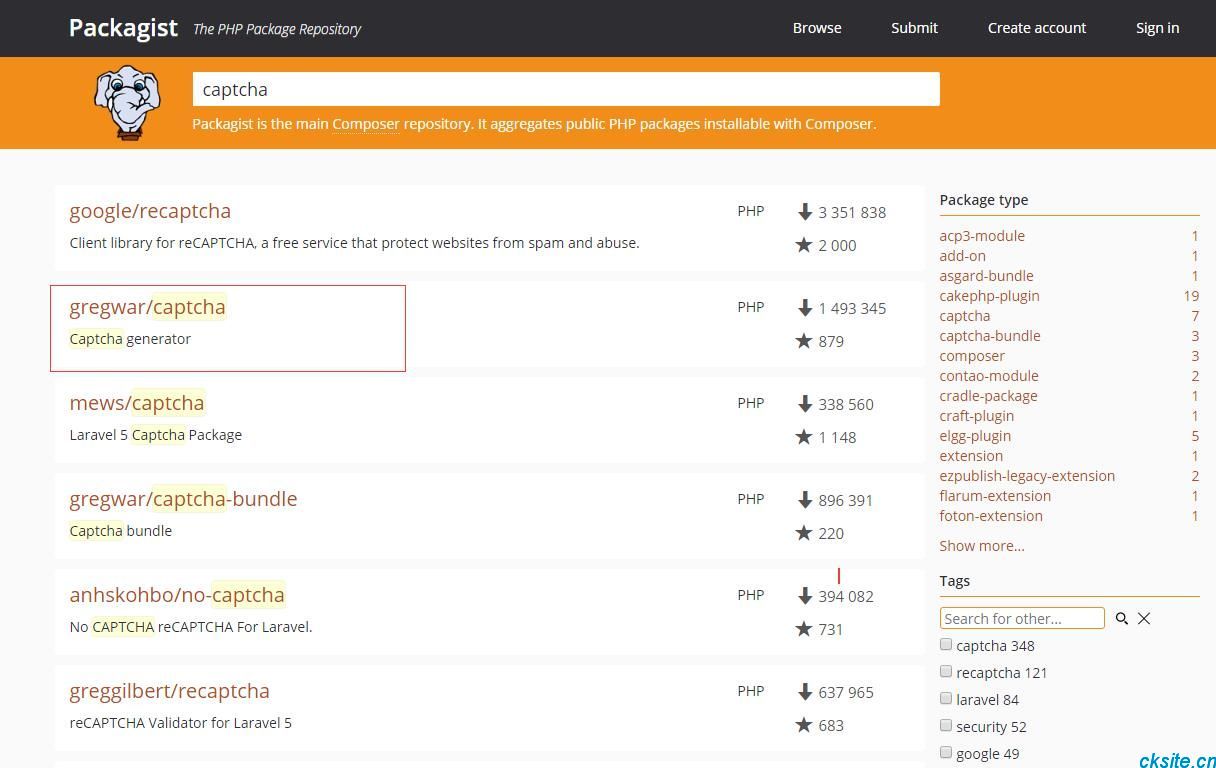The height and width of the screenshot is (768, 1216).
Task: Open the Submit page
Action: click(x=914, y=28)
